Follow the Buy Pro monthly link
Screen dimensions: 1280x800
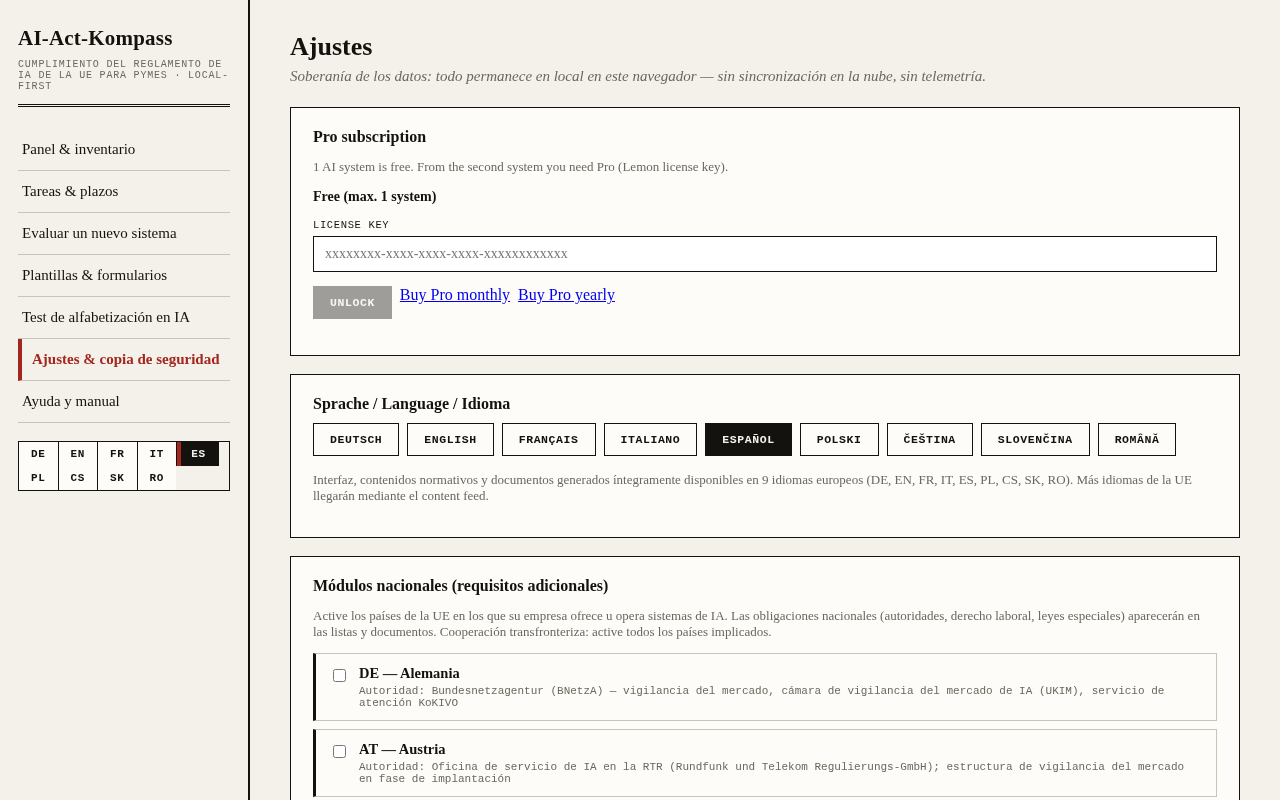tap(455, 295)
